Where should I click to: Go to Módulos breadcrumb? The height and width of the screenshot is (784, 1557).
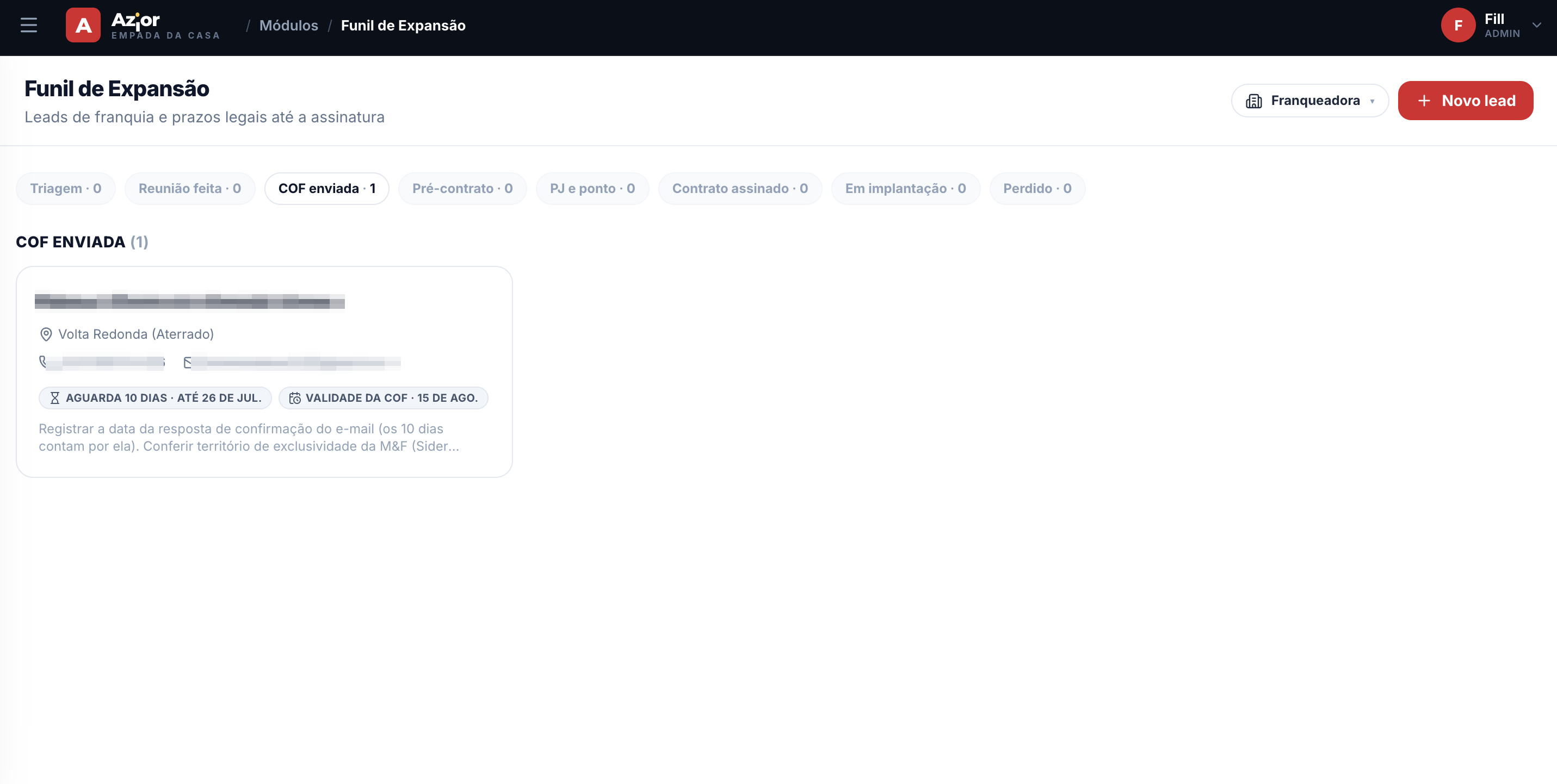pyautogui.click(x=288, y=26)
